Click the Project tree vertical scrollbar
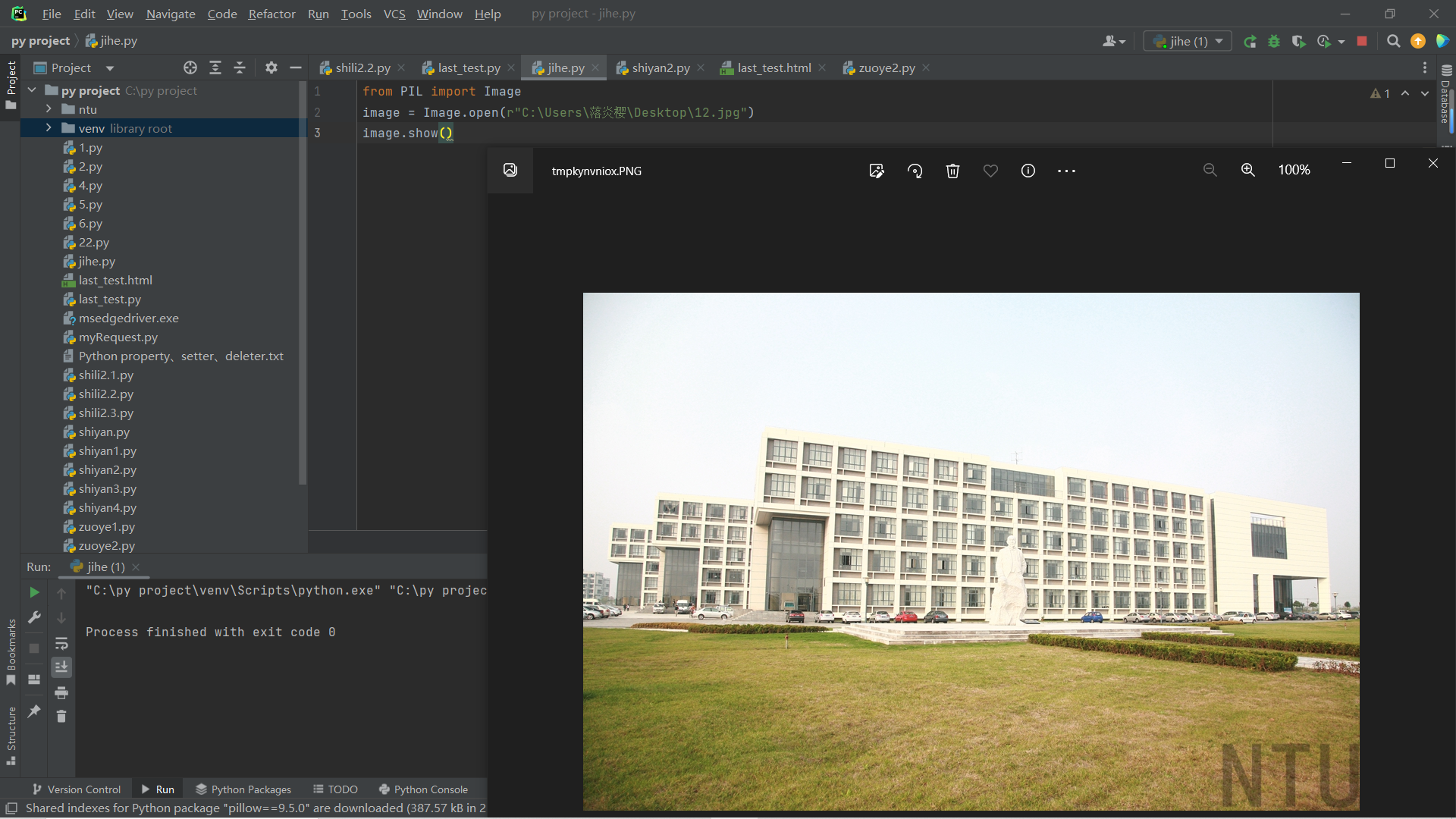 point(303,303)
